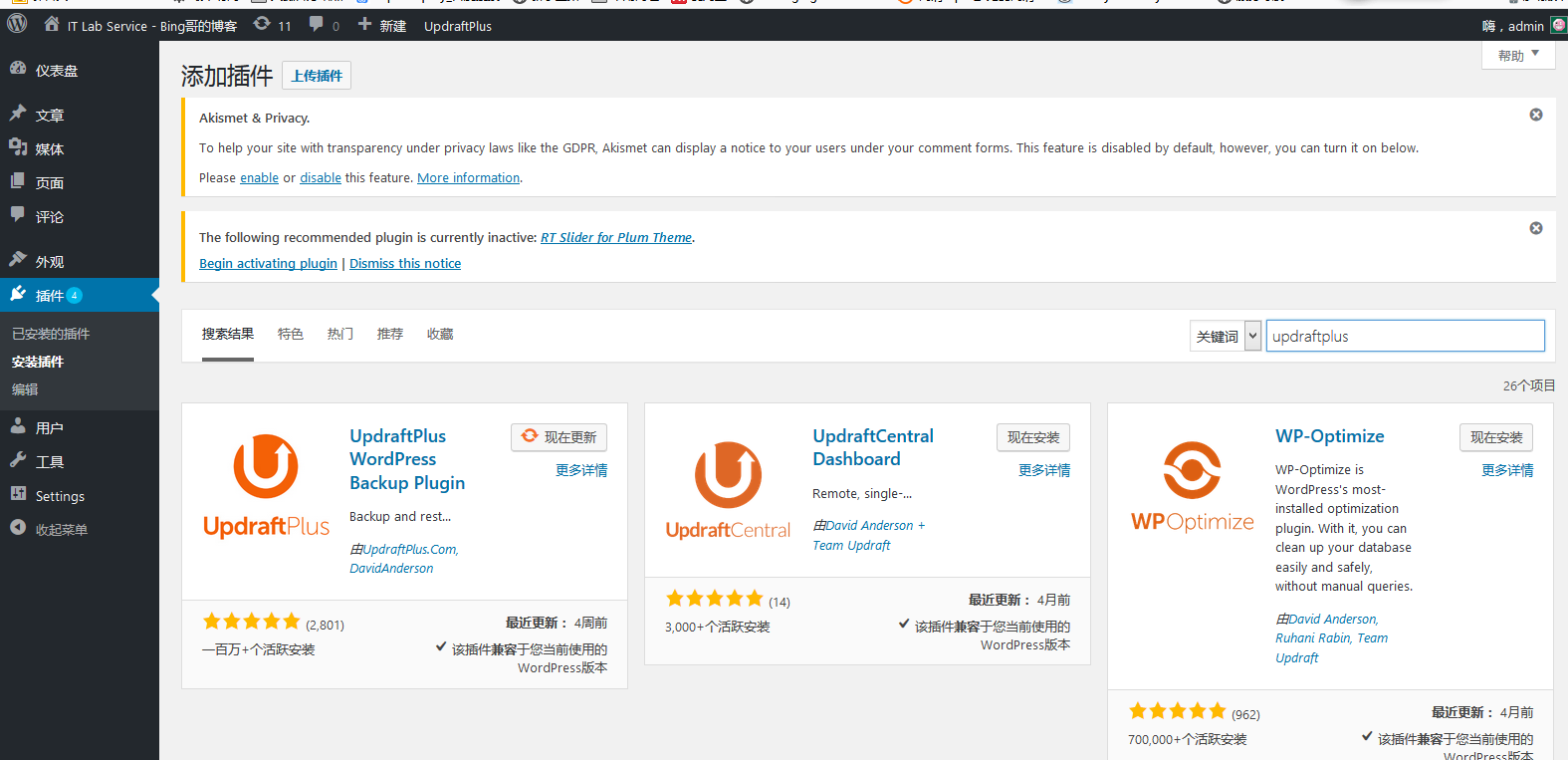1568x760 pixels.
Task: Switch to the 推荐 tab
Action: click(390, 334)
